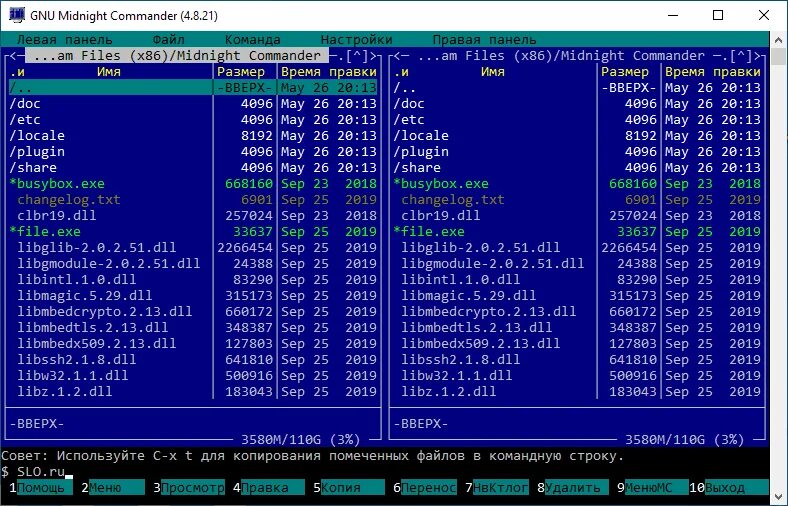
Task: Select the /.. parent entry in left panel
Action: [193, 87]
